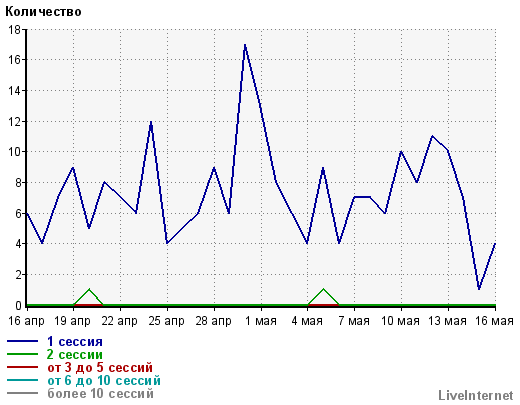Click the blue line's highest peak at 17
The height and width of the screenshot is (405, 520).
point(245,45)
